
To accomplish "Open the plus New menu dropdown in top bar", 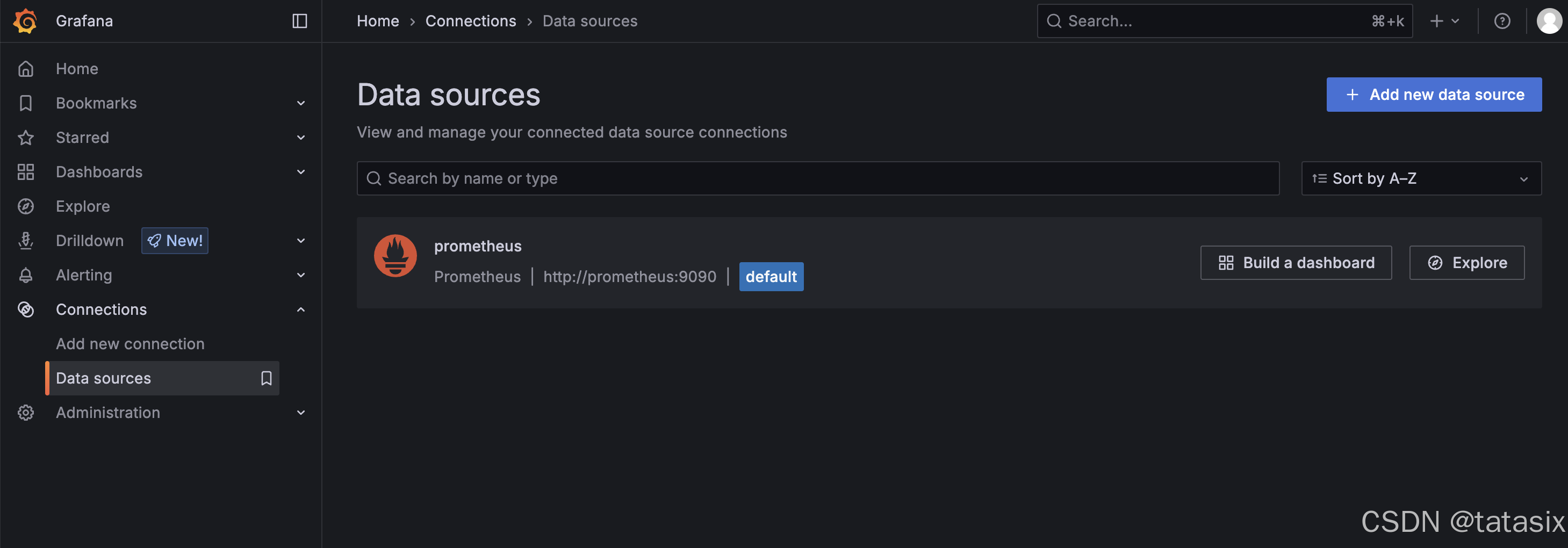I will (1444, 21).
